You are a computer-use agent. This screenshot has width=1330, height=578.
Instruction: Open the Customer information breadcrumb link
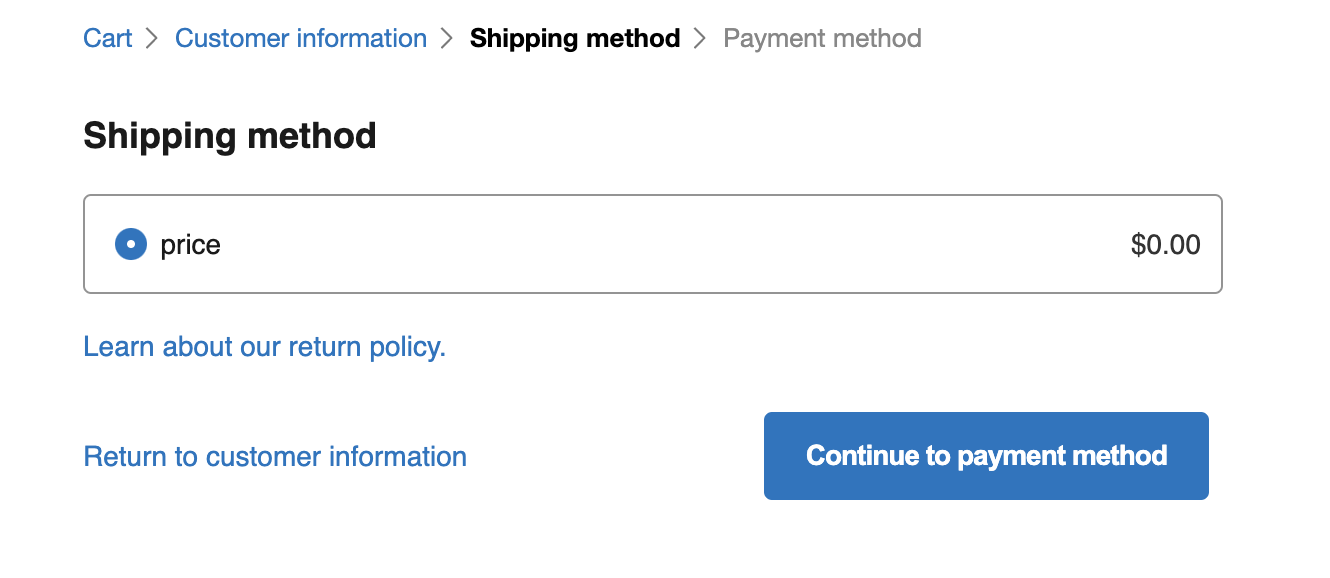[x=300, y=38]
